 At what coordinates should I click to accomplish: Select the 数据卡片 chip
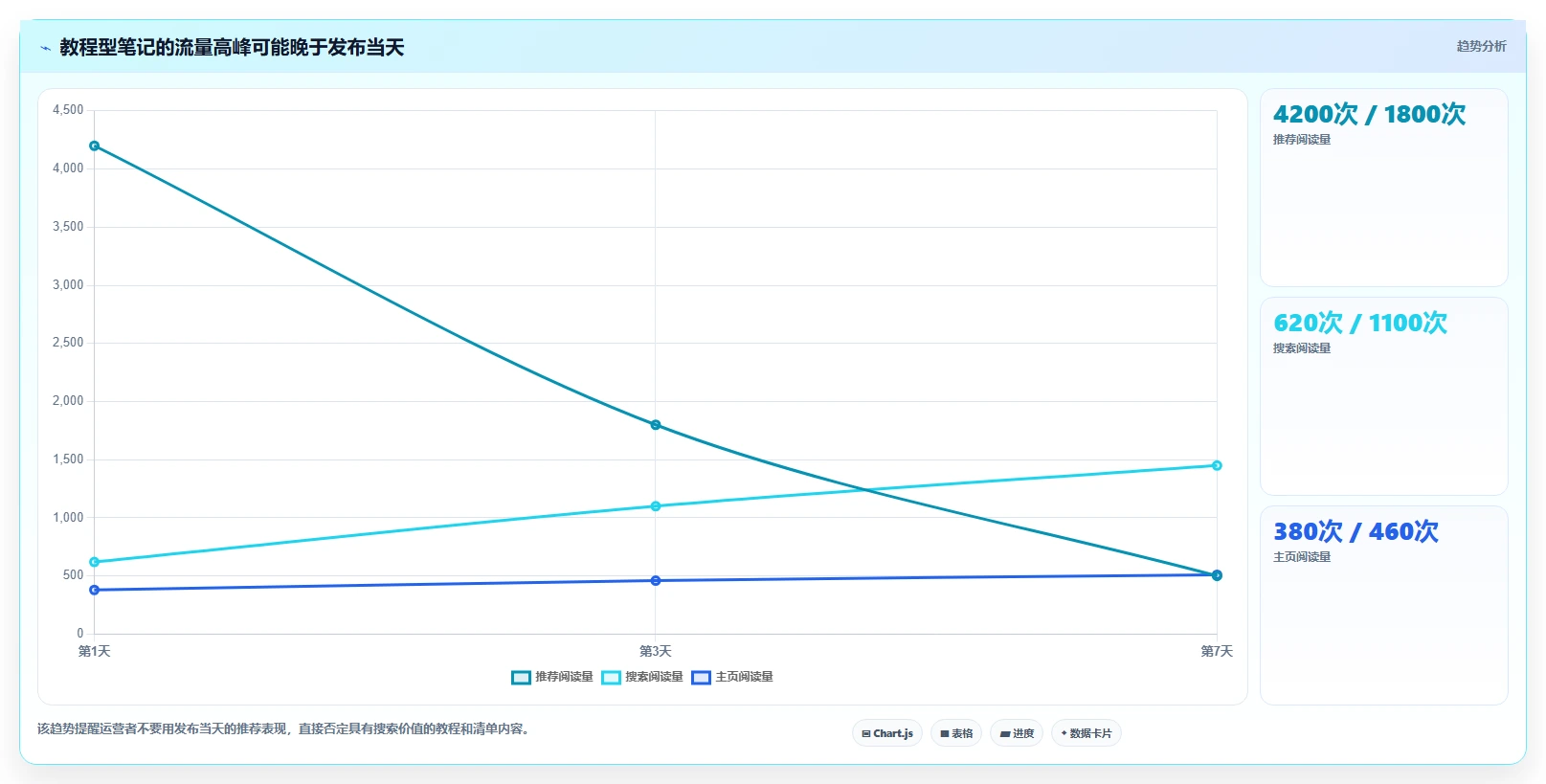1087,733
